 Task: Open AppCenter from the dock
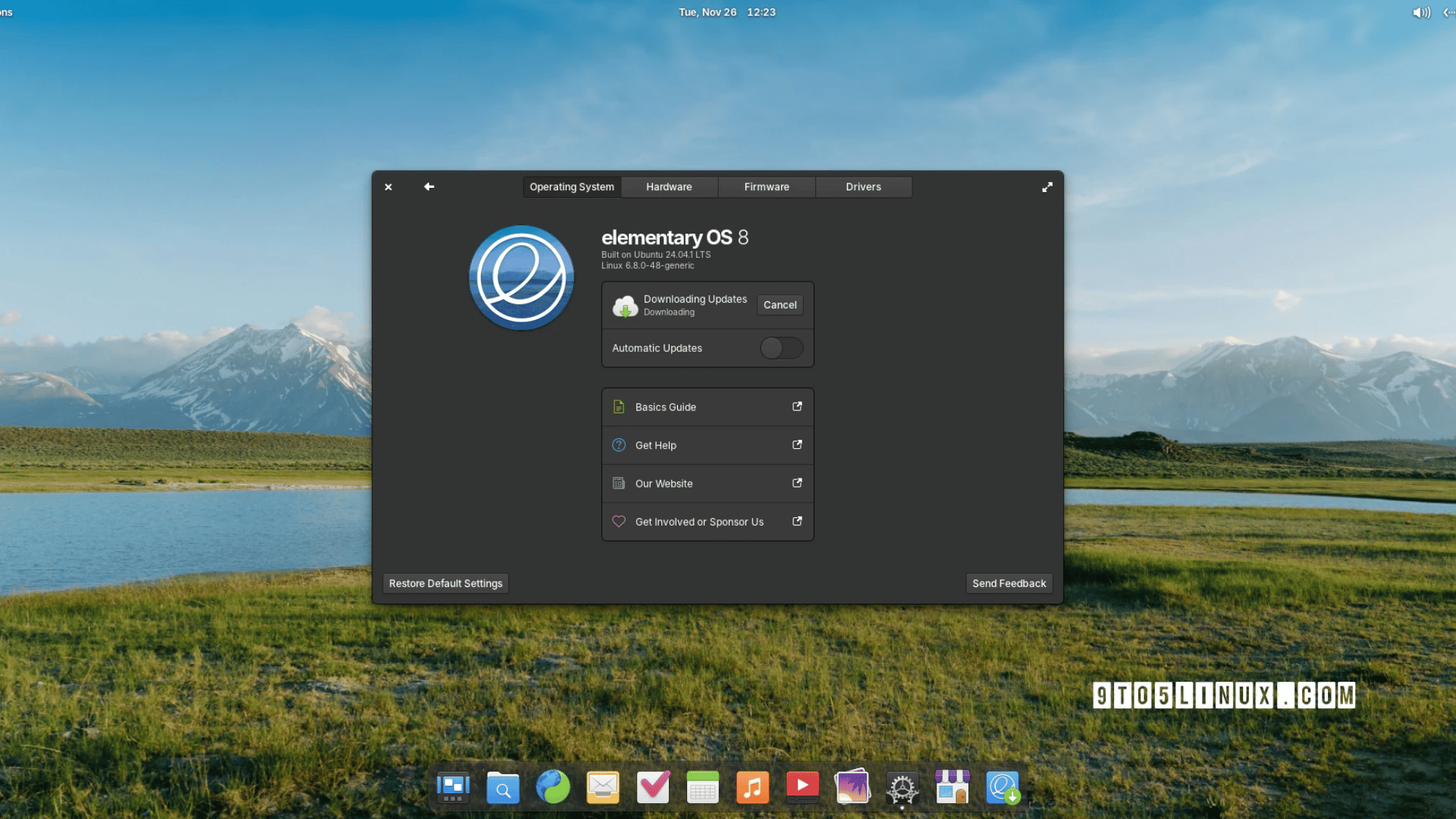[x=952, y=787]
